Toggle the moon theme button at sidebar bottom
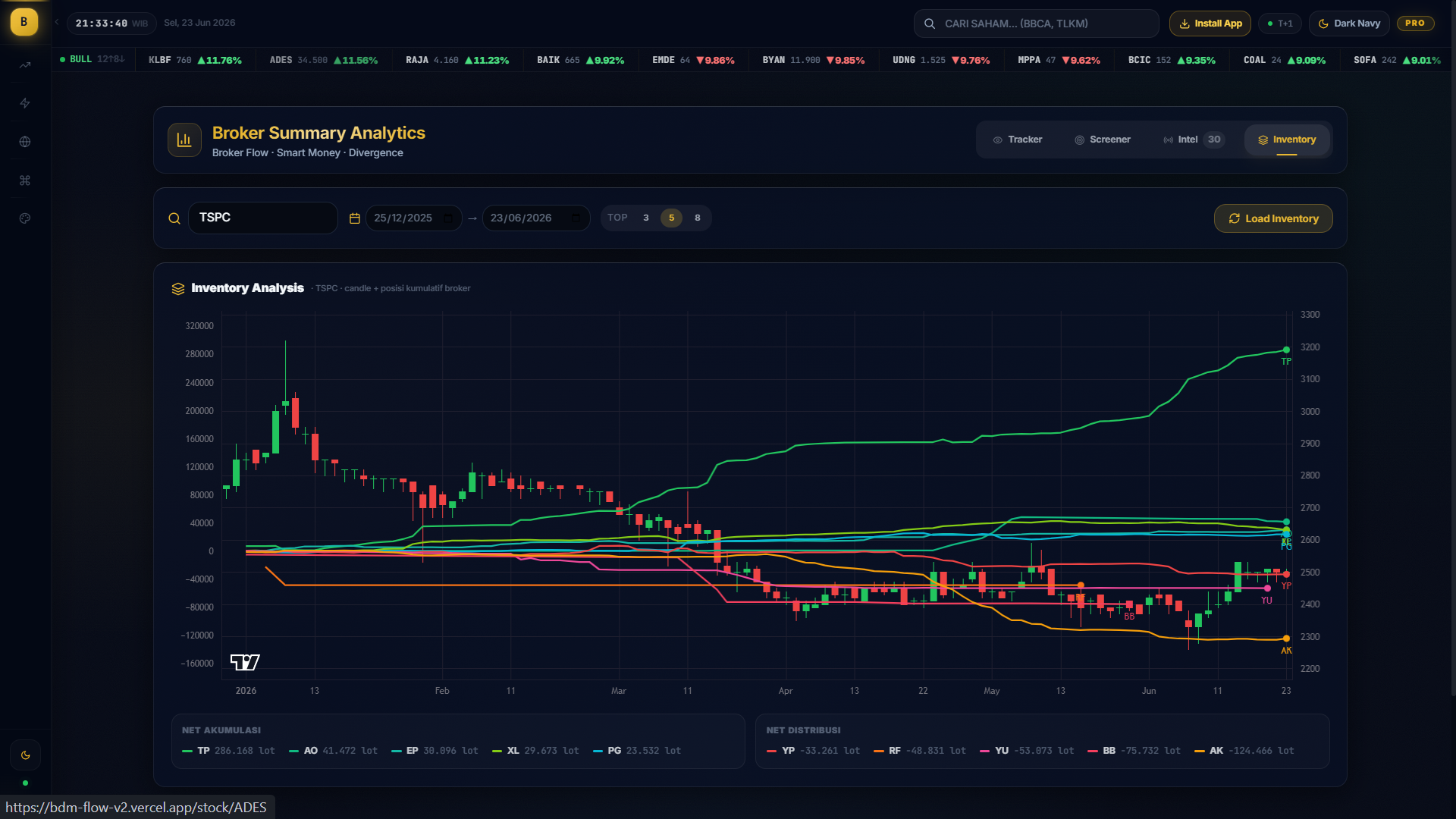This screenshot has width=1456, height=819. 25,755
